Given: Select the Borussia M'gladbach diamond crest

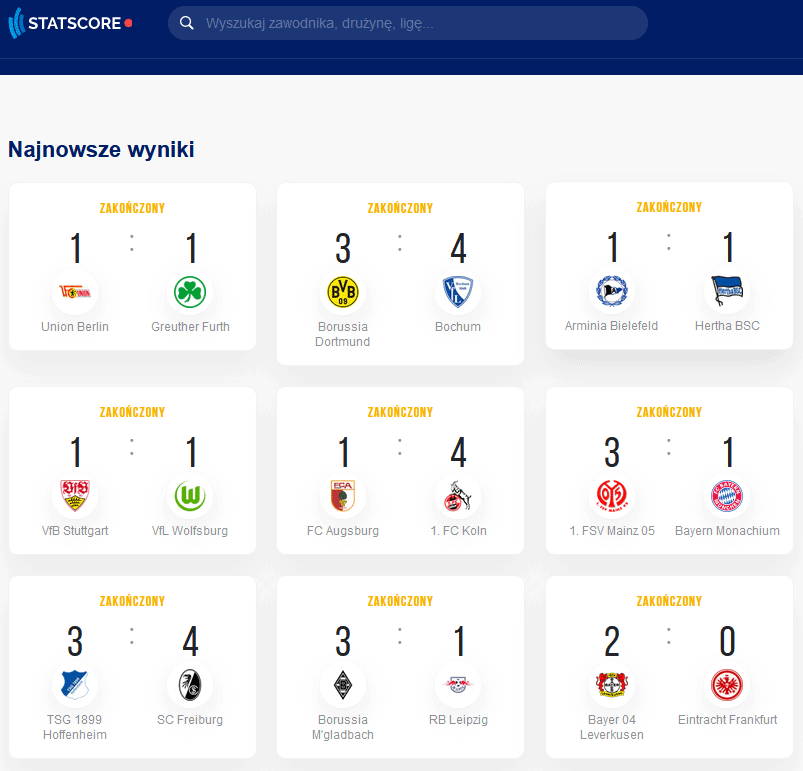Looking at the screenshot, I should [x=343, y=684].
